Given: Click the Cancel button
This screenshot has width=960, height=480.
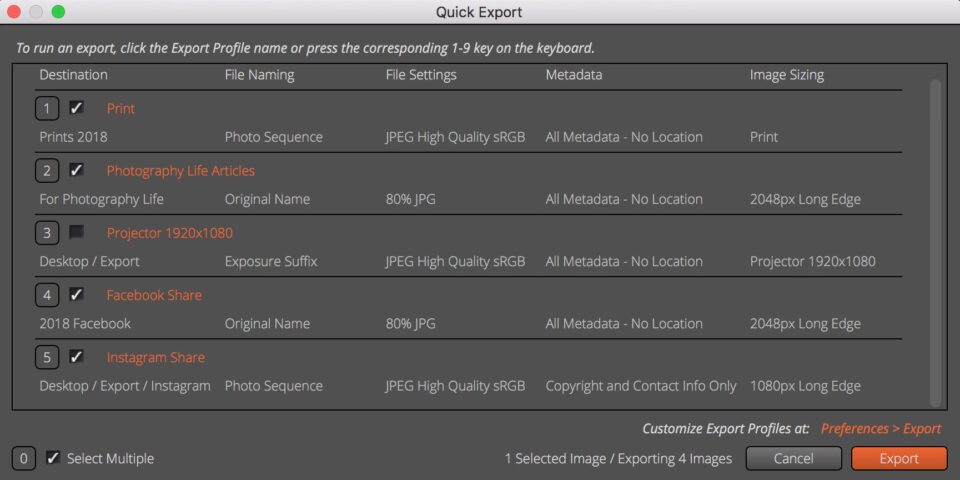Looking at the screenshot, I should (793, 459).
